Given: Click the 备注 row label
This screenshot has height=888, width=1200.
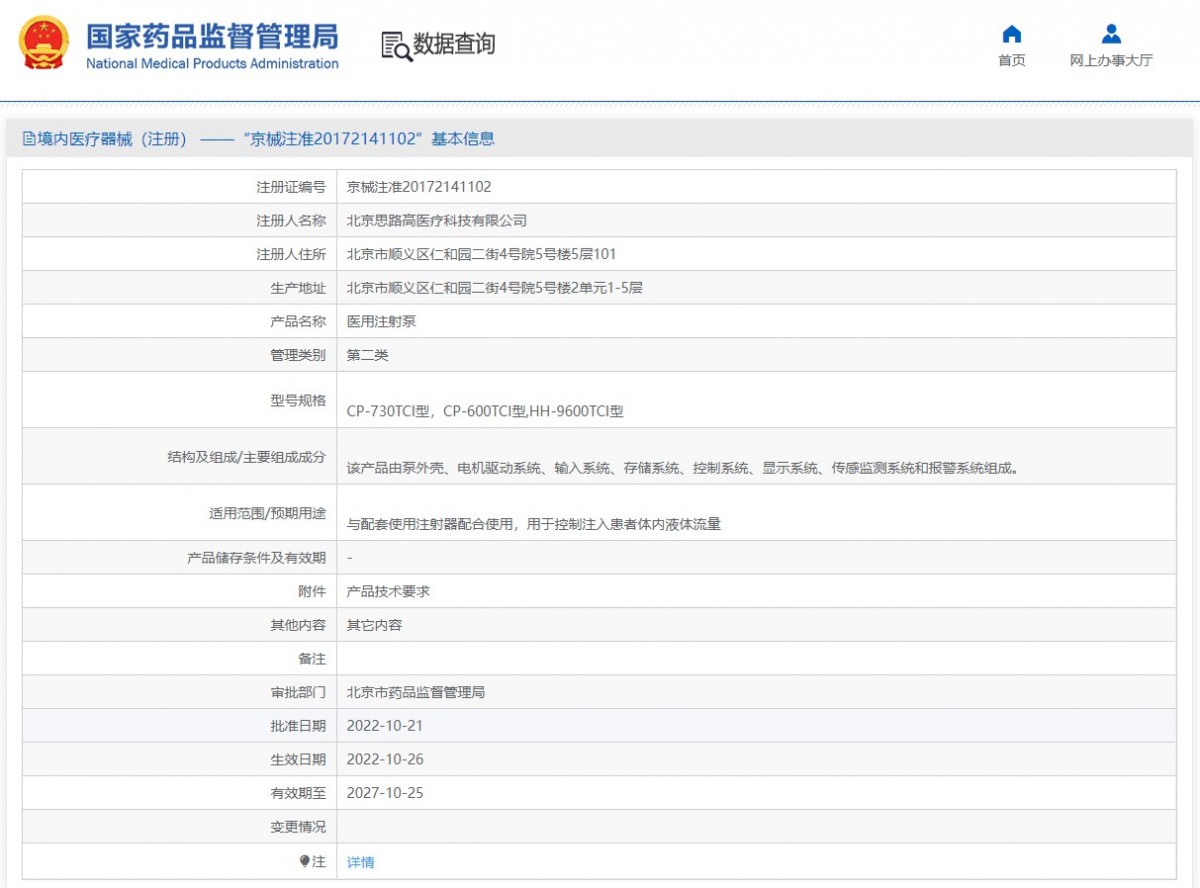Looking at the screenshot, I should pos(312,659).
